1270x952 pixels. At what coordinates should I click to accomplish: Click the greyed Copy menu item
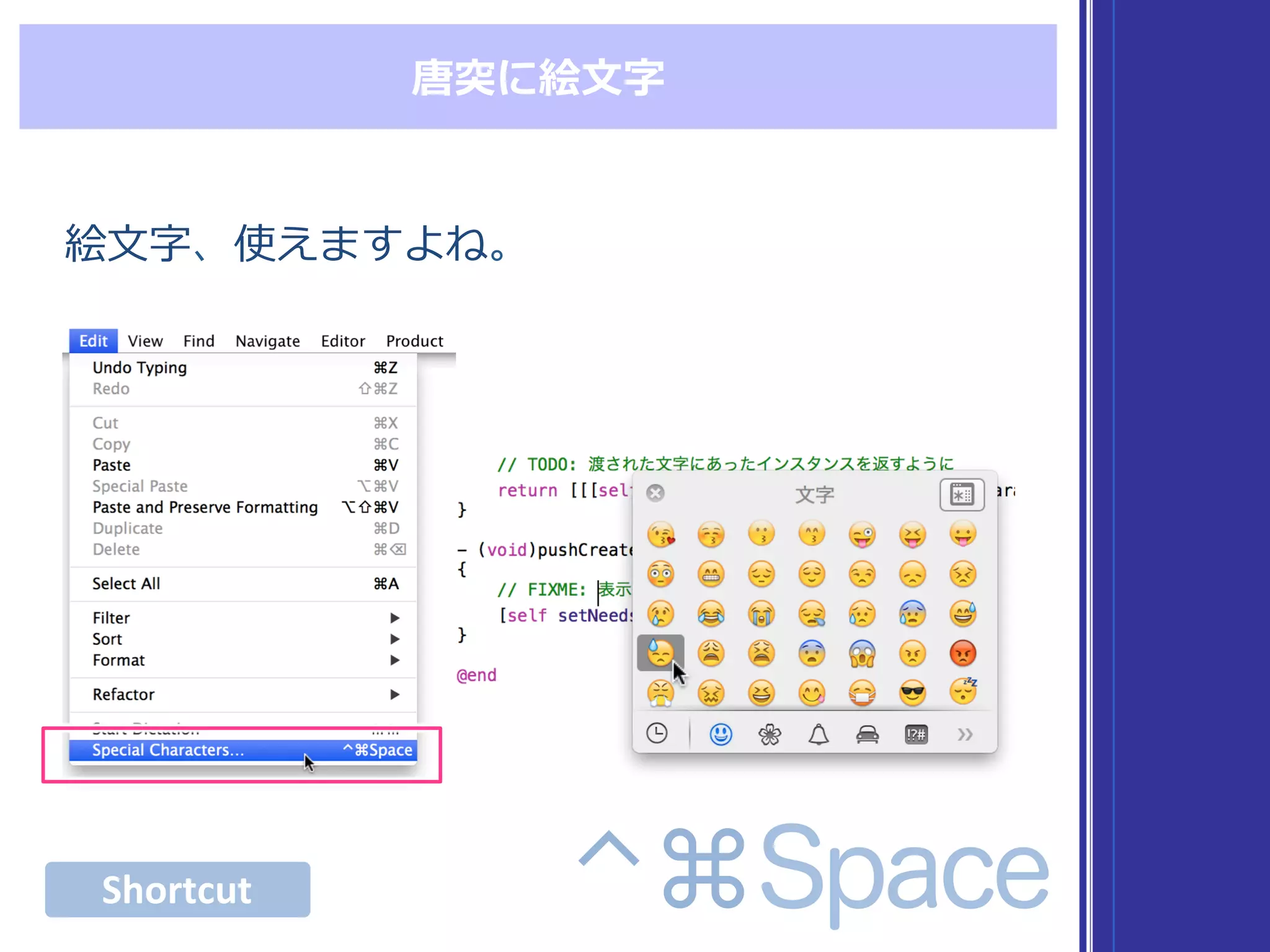[243, 444]
